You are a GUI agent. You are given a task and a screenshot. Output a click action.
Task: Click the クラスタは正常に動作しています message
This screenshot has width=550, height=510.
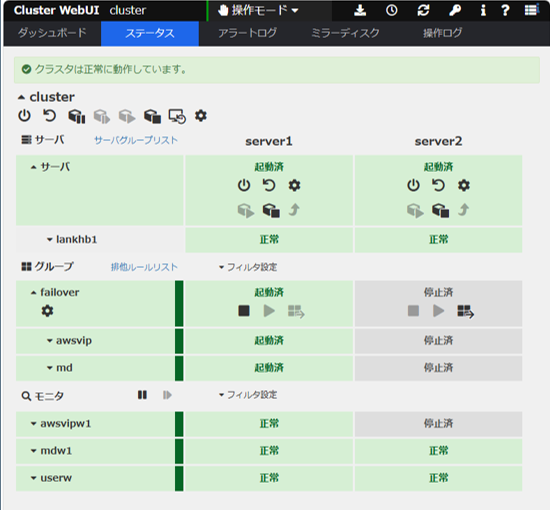coord(110,69)
